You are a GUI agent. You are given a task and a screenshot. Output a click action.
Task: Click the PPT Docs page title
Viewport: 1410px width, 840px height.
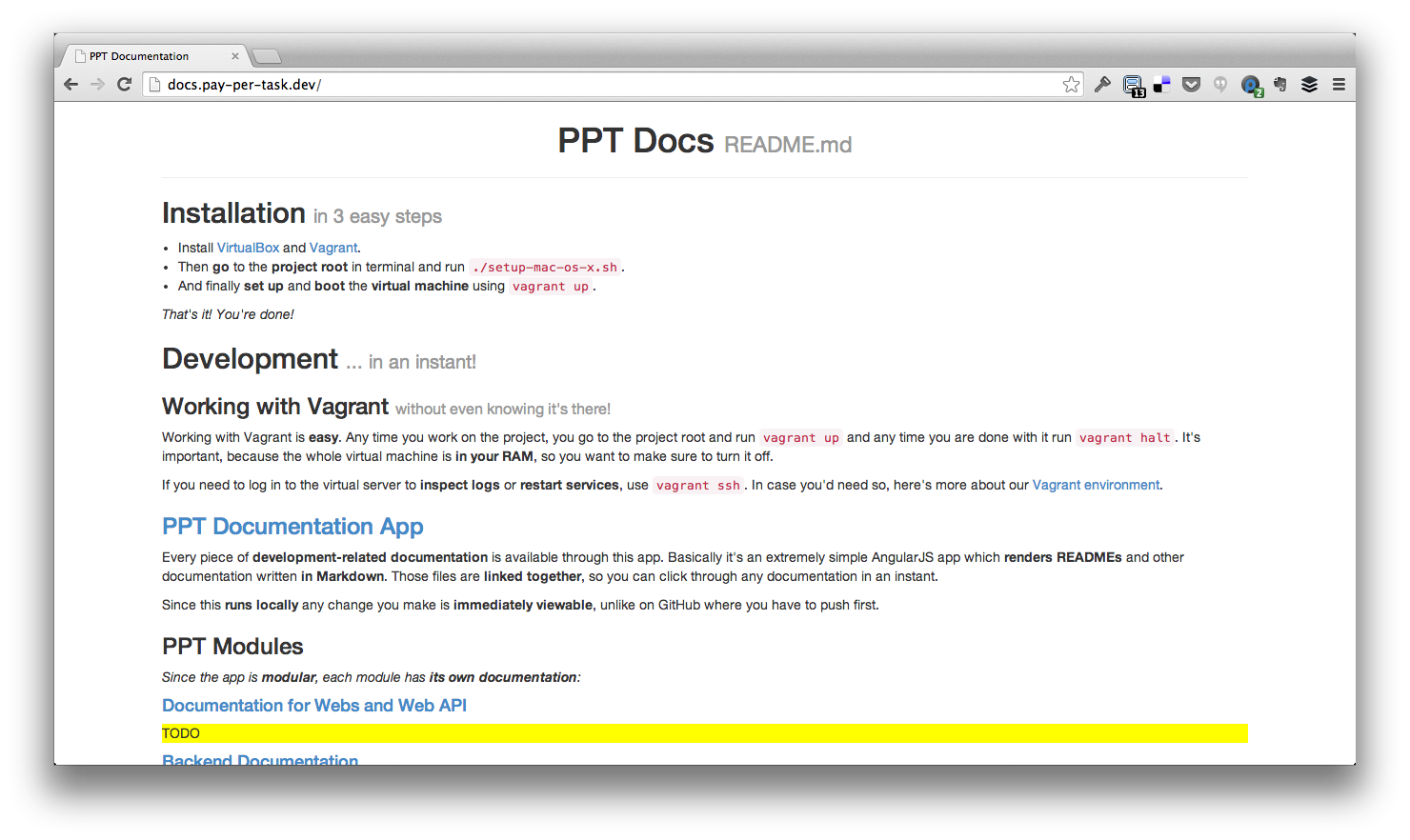coord(635,141)
